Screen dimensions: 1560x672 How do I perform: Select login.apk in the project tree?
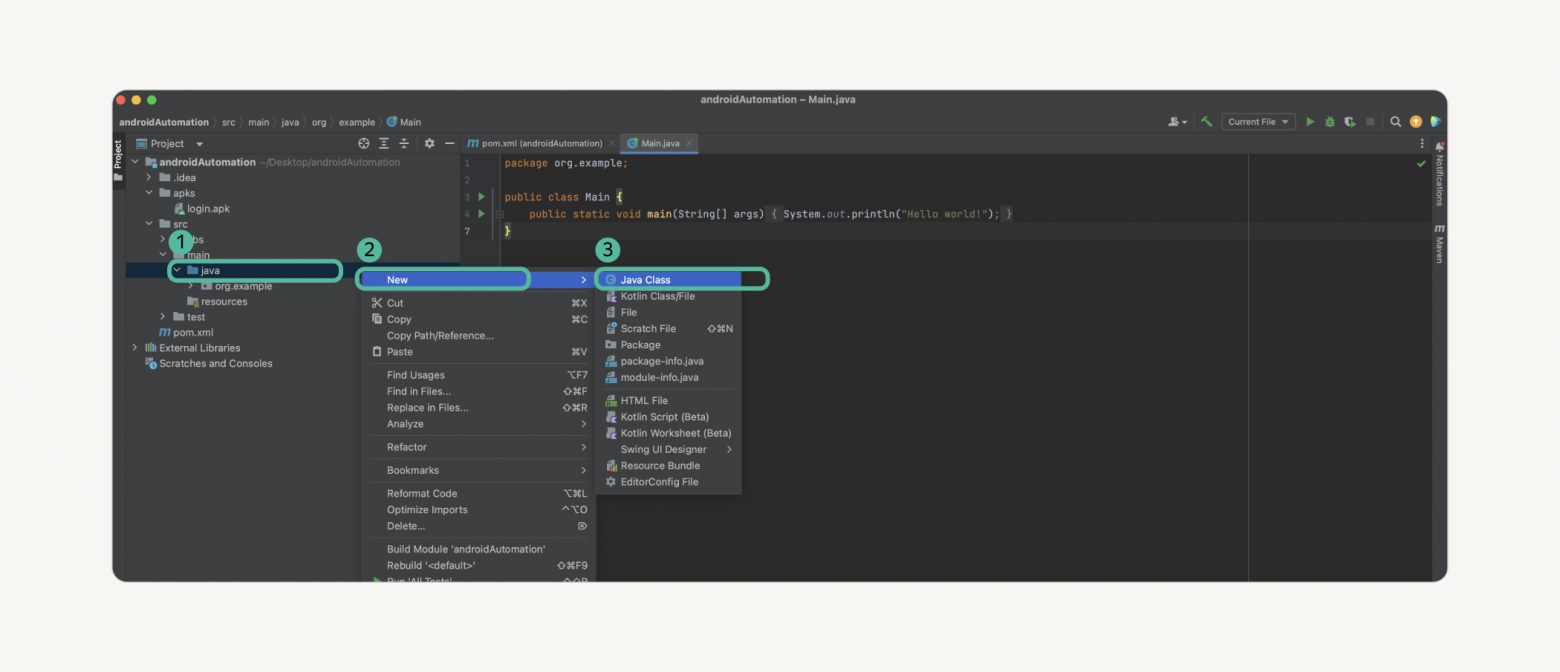(201, 209)
